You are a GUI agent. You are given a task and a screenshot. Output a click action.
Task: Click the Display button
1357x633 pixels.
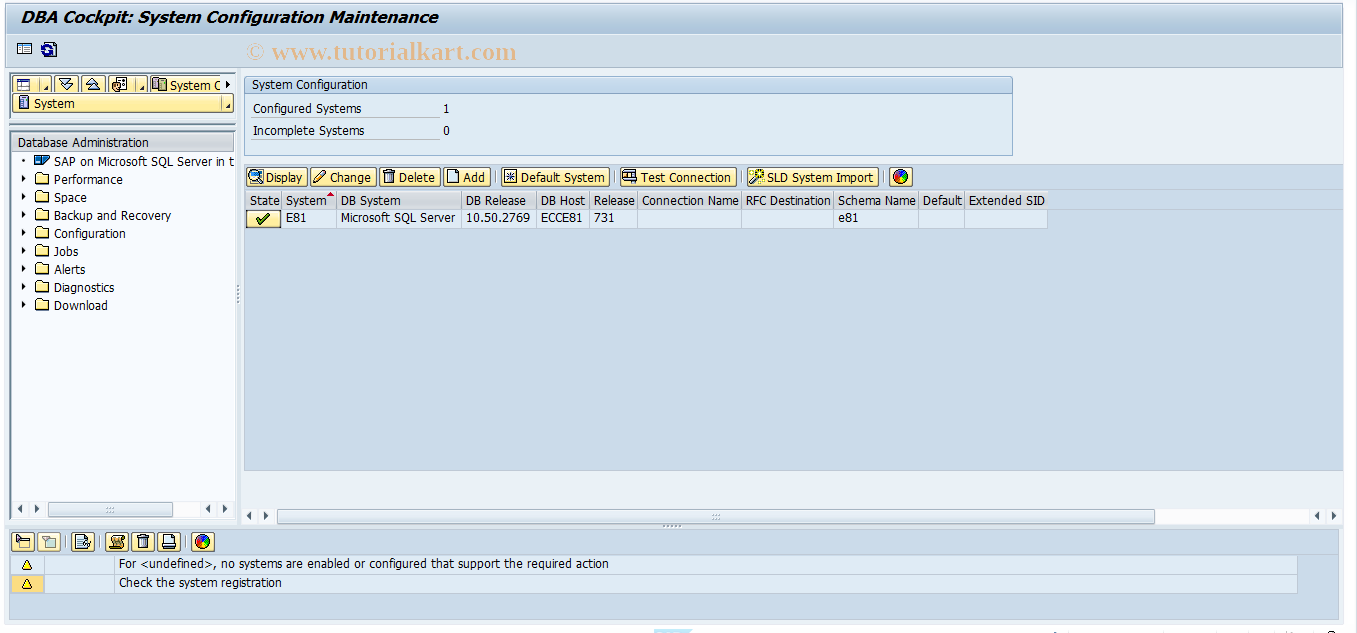coord(277,177)
